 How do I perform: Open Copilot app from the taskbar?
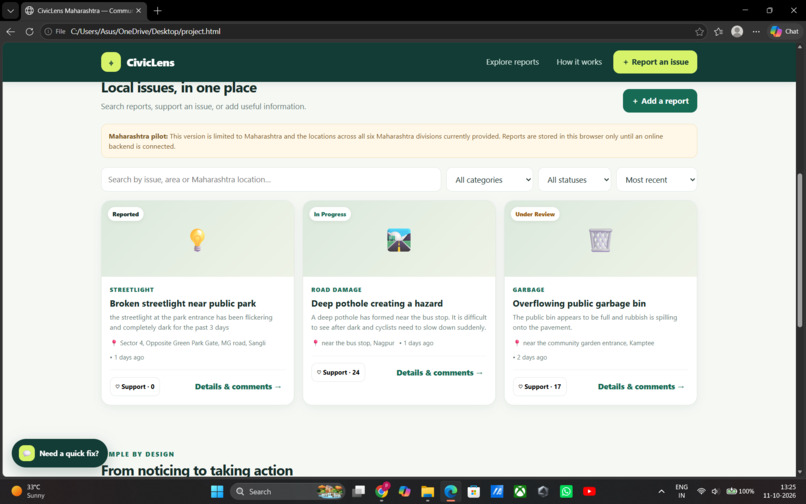click(x=405, y=492)
